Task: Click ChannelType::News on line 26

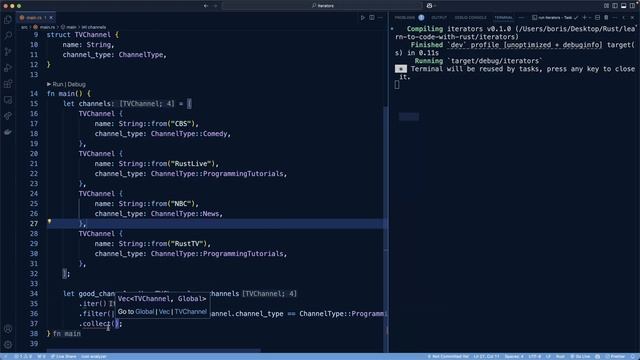Action: (185, 214)
